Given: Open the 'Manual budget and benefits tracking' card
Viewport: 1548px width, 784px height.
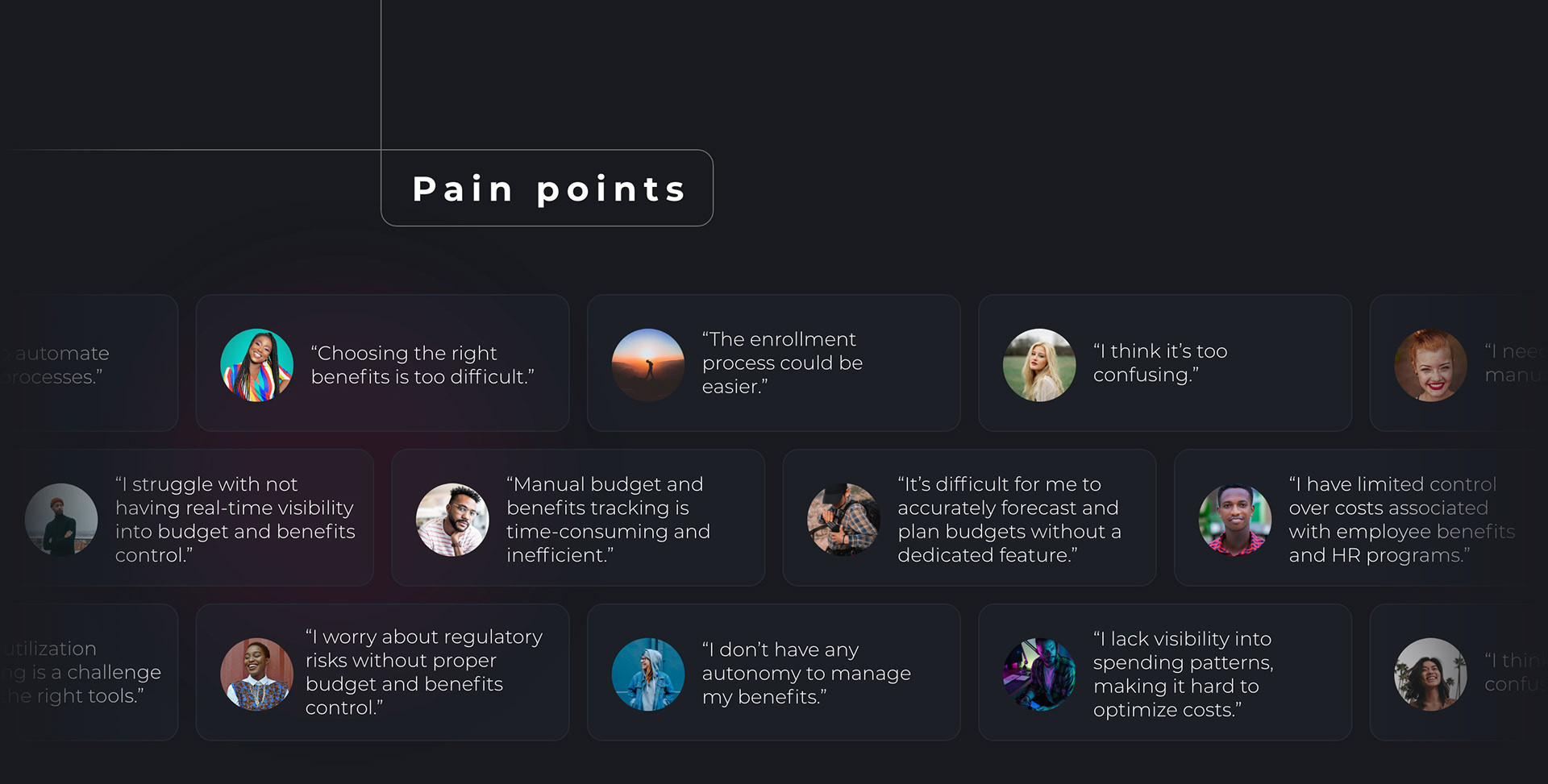Looking at the screenshot, I should point(578,517).
